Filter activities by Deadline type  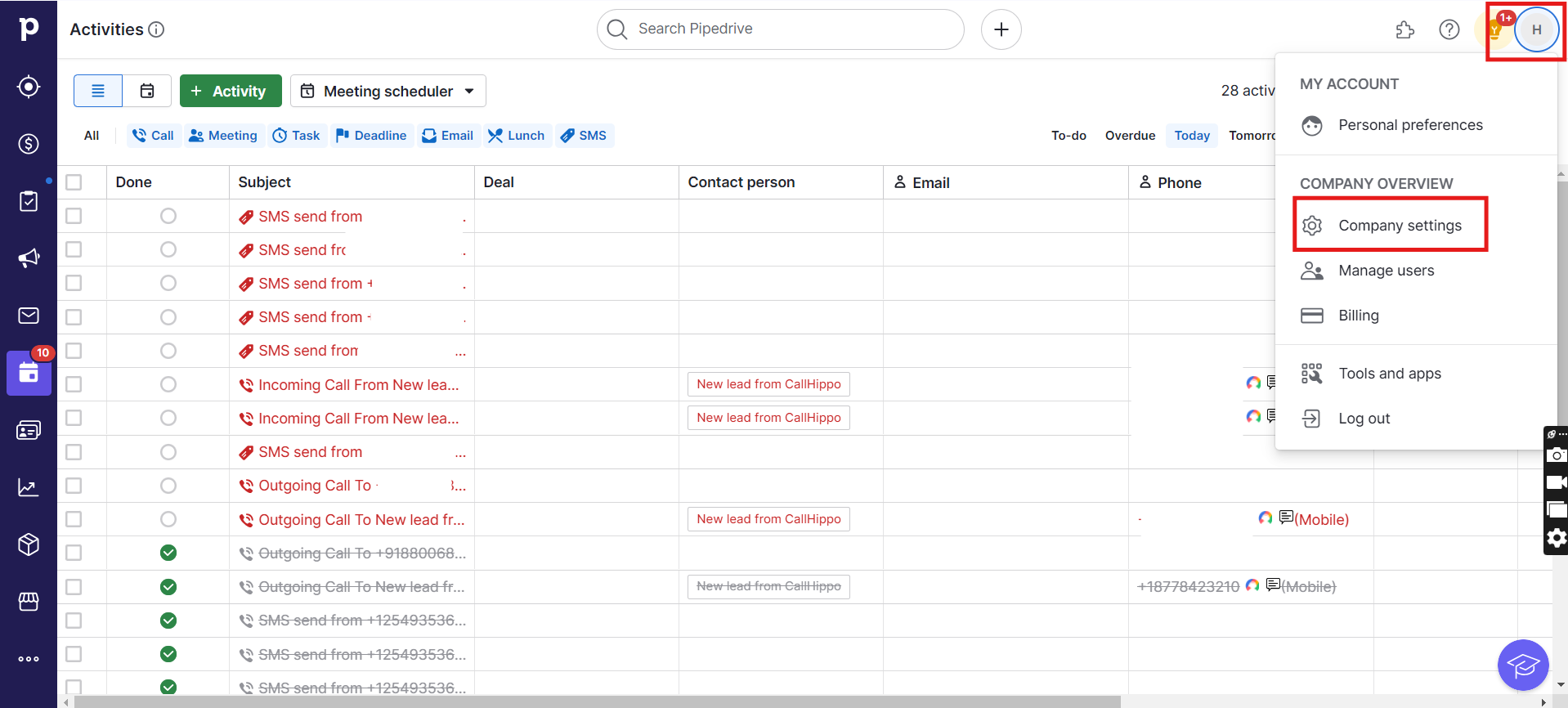pyautogui.click(x=371, y=136)
